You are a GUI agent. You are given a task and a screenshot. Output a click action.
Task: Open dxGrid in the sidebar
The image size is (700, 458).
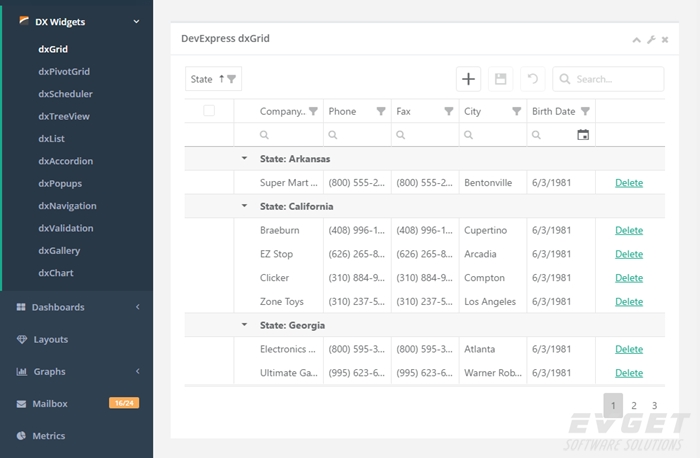point(53,49)
